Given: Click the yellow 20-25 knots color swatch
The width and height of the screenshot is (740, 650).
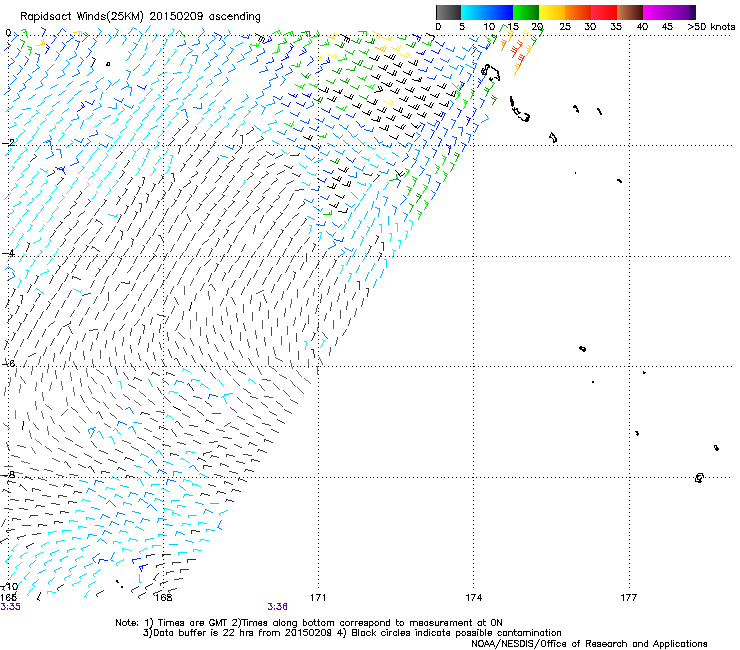Looking at the screenshot, I should 552,12.
